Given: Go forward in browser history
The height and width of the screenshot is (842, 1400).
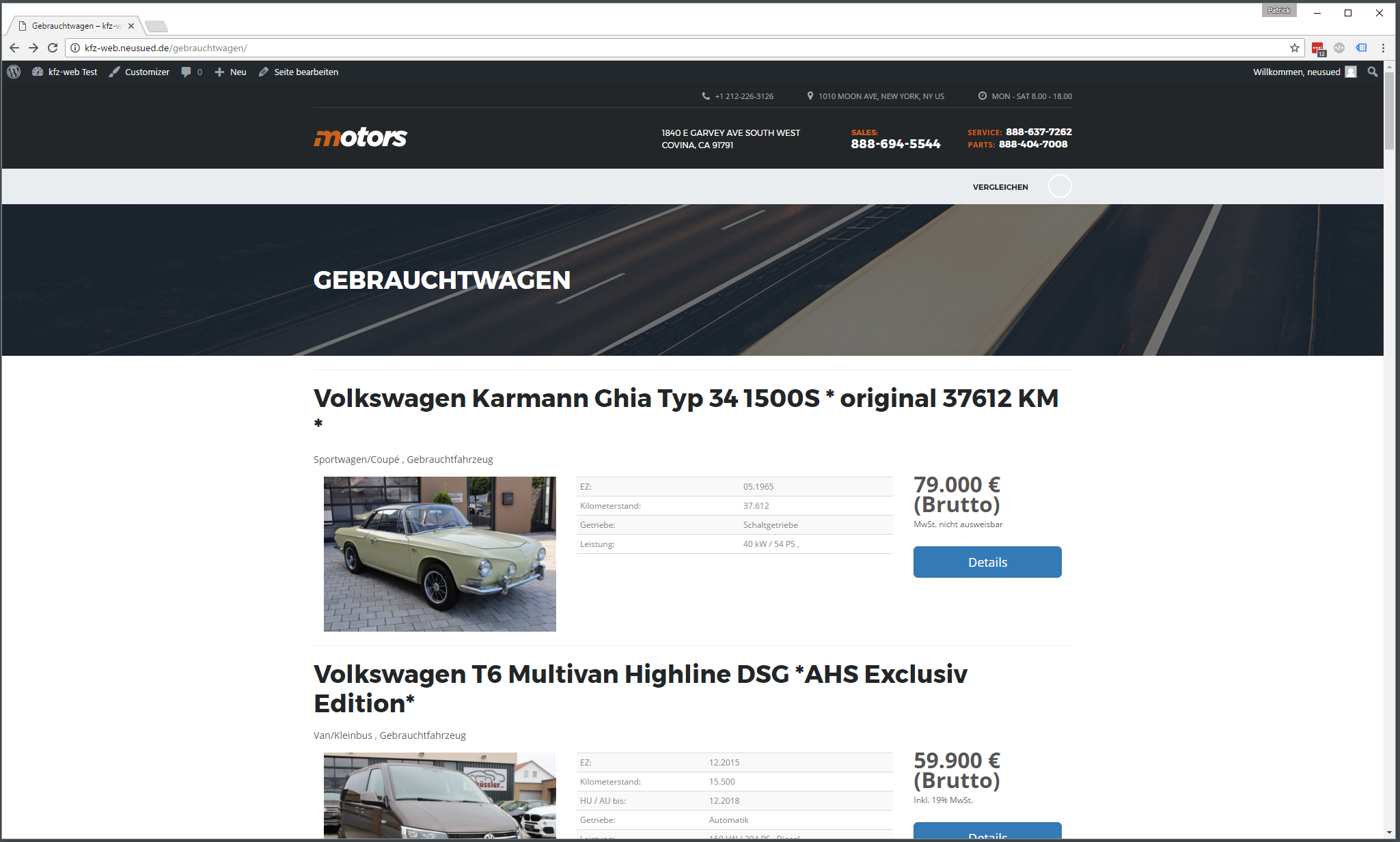Looking at the screenshot, I should pos(33,48).
